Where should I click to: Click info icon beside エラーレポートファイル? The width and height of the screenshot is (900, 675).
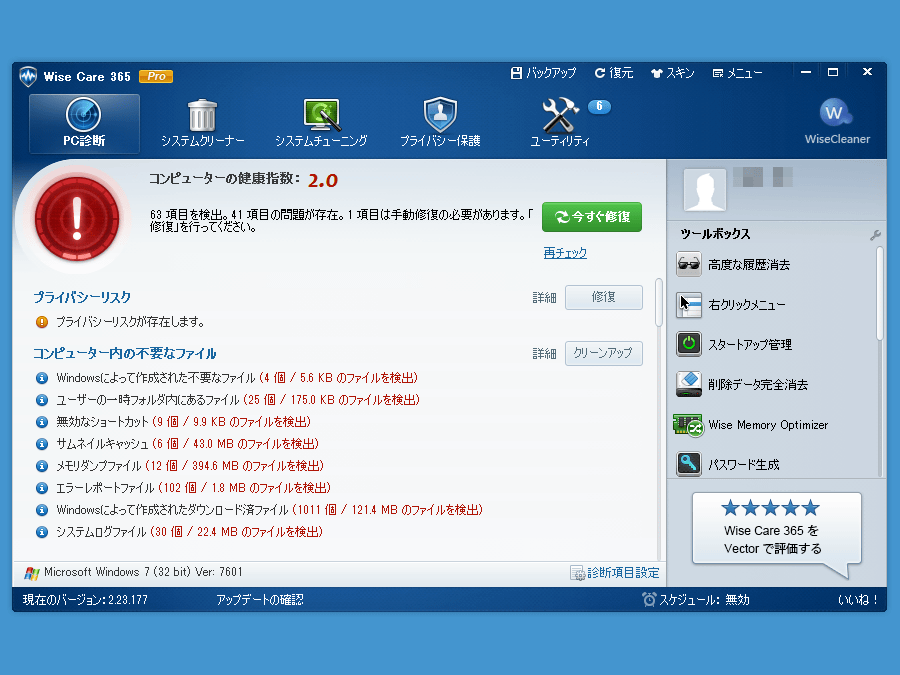(42, 488)
